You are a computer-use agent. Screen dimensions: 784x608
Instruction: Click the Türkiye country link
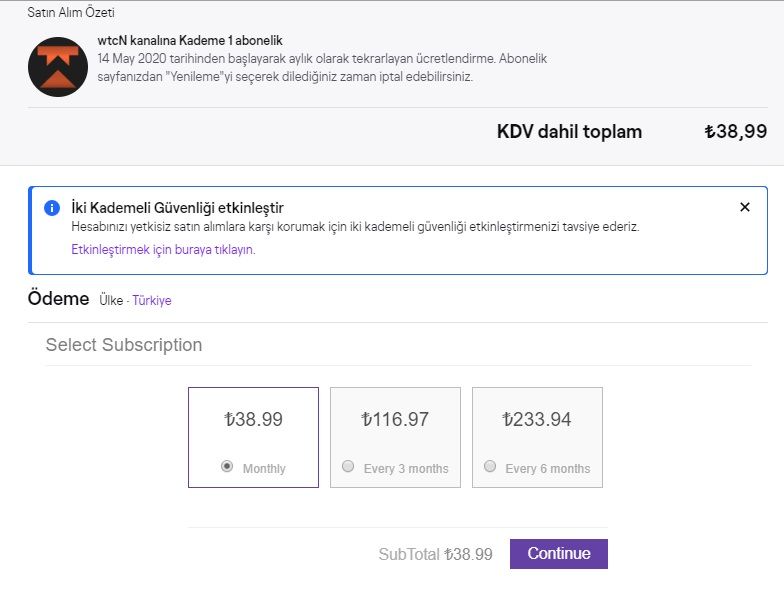152,300
